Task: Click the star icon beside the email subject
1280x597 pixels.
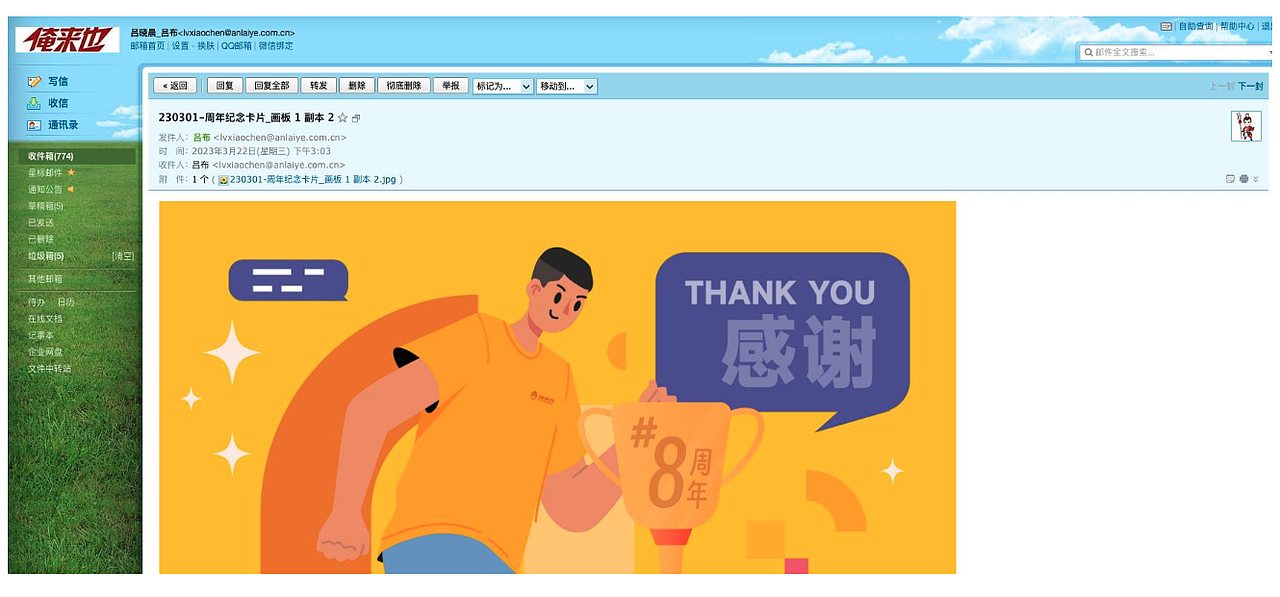Action: pyautogui.click(x=343, y=118)
